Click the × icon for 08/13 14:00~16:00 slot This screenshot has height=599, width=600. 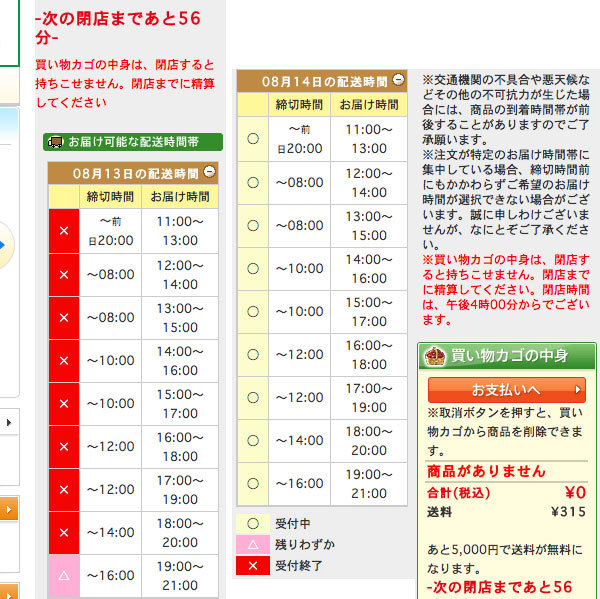coord(64,361)
